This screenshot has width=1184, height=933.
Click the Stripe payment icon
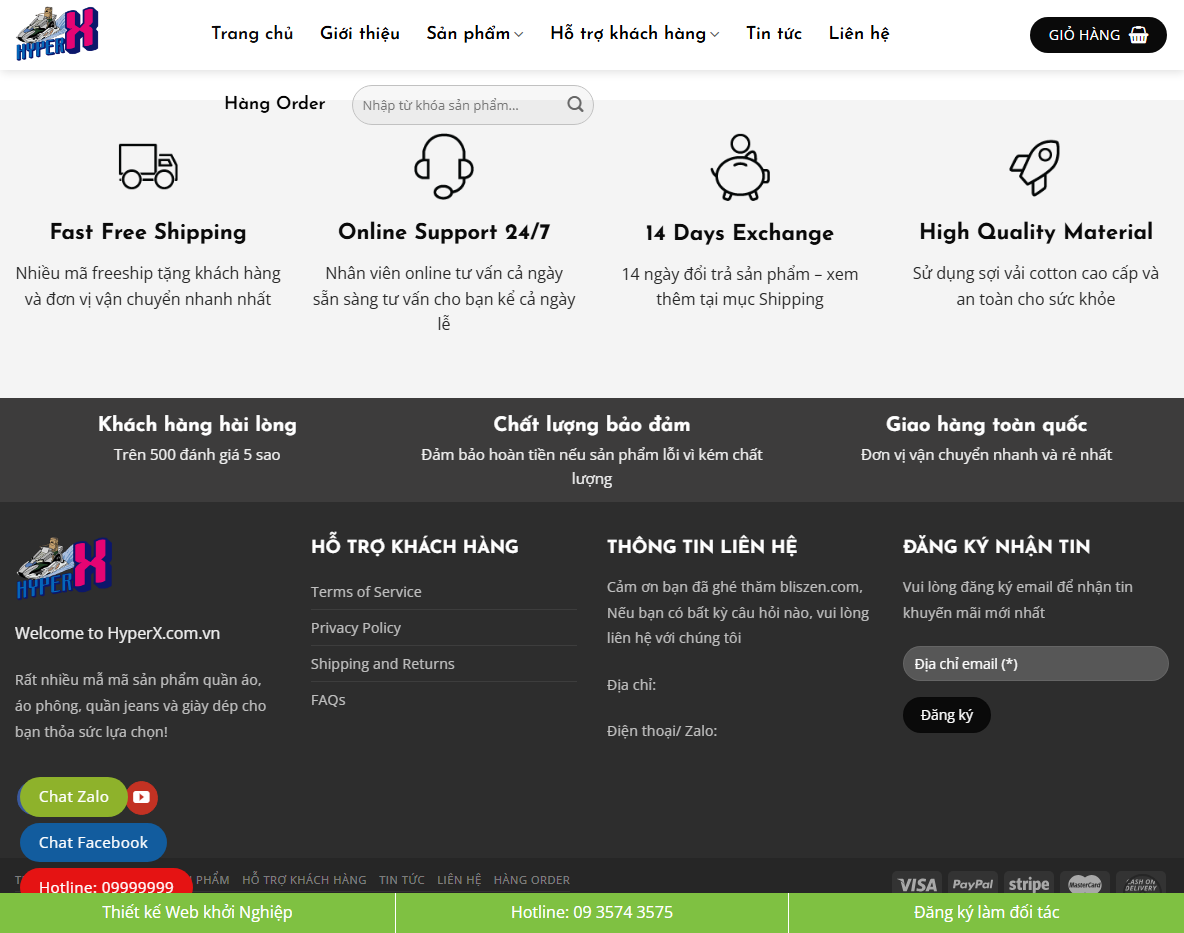(x=1028, y=883)
